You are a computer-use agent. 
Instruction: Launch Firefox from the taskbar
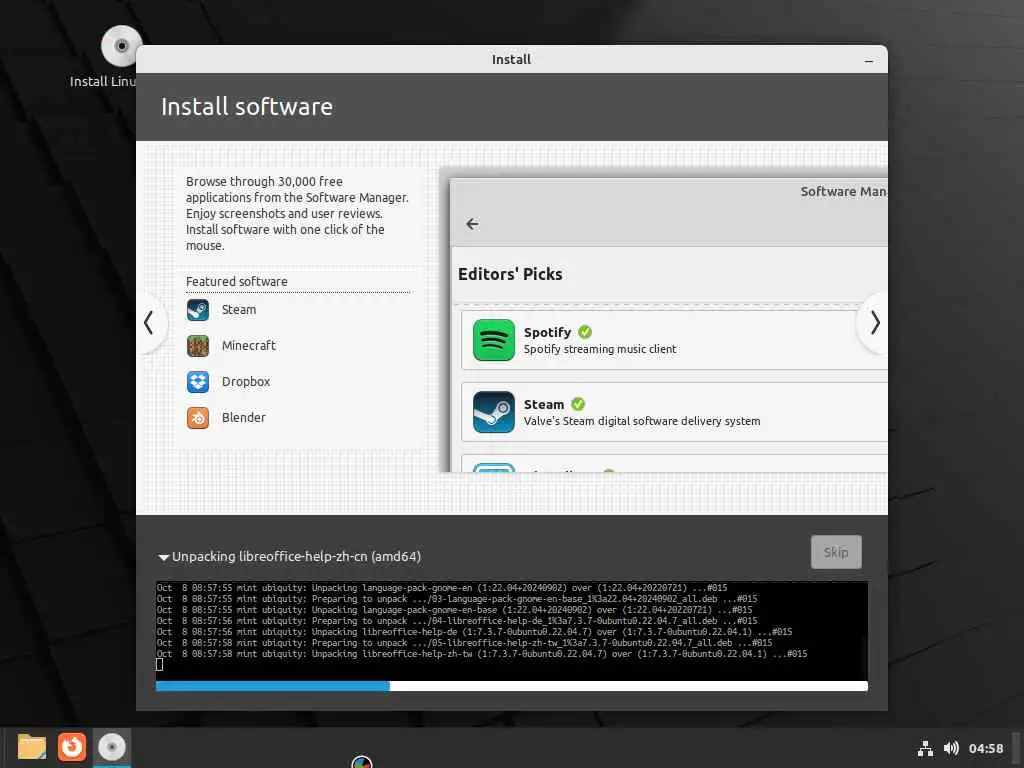[72, 747]
